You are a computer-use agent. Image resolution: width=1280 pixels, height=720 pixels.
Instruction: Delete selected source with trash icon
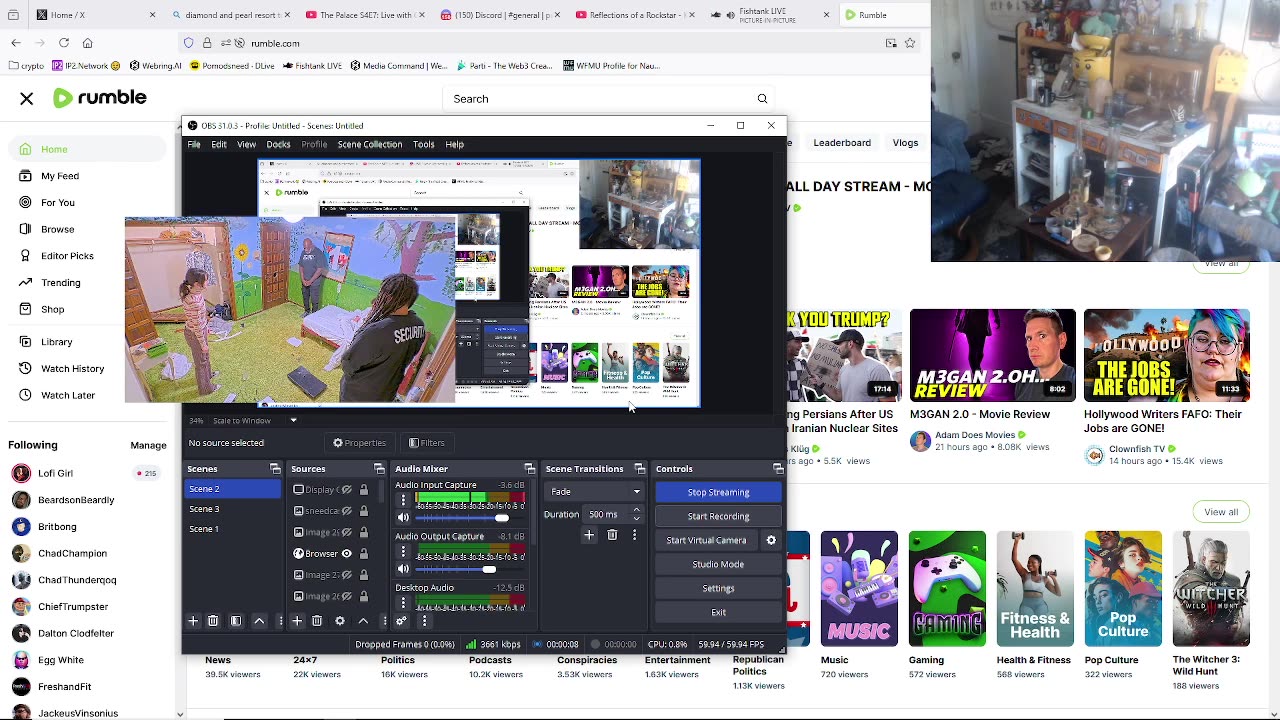pos(317,621)
